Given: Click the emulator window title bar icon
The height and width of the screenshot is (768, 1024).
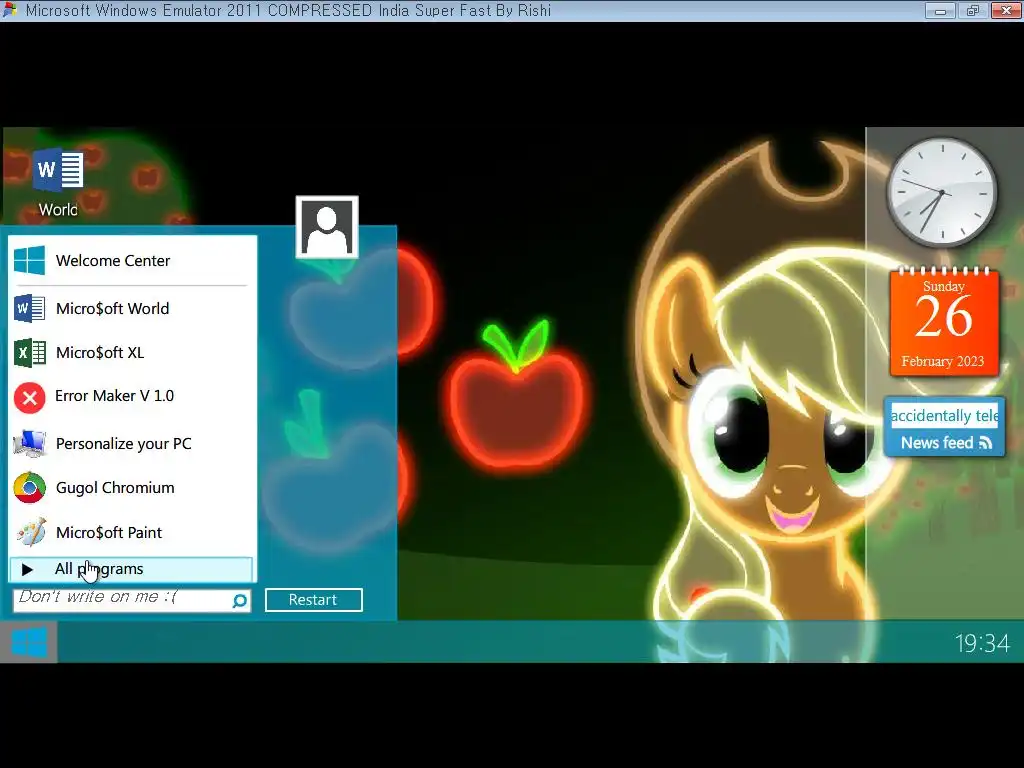Looking at the screenshot, I should [x=10, y=10].
